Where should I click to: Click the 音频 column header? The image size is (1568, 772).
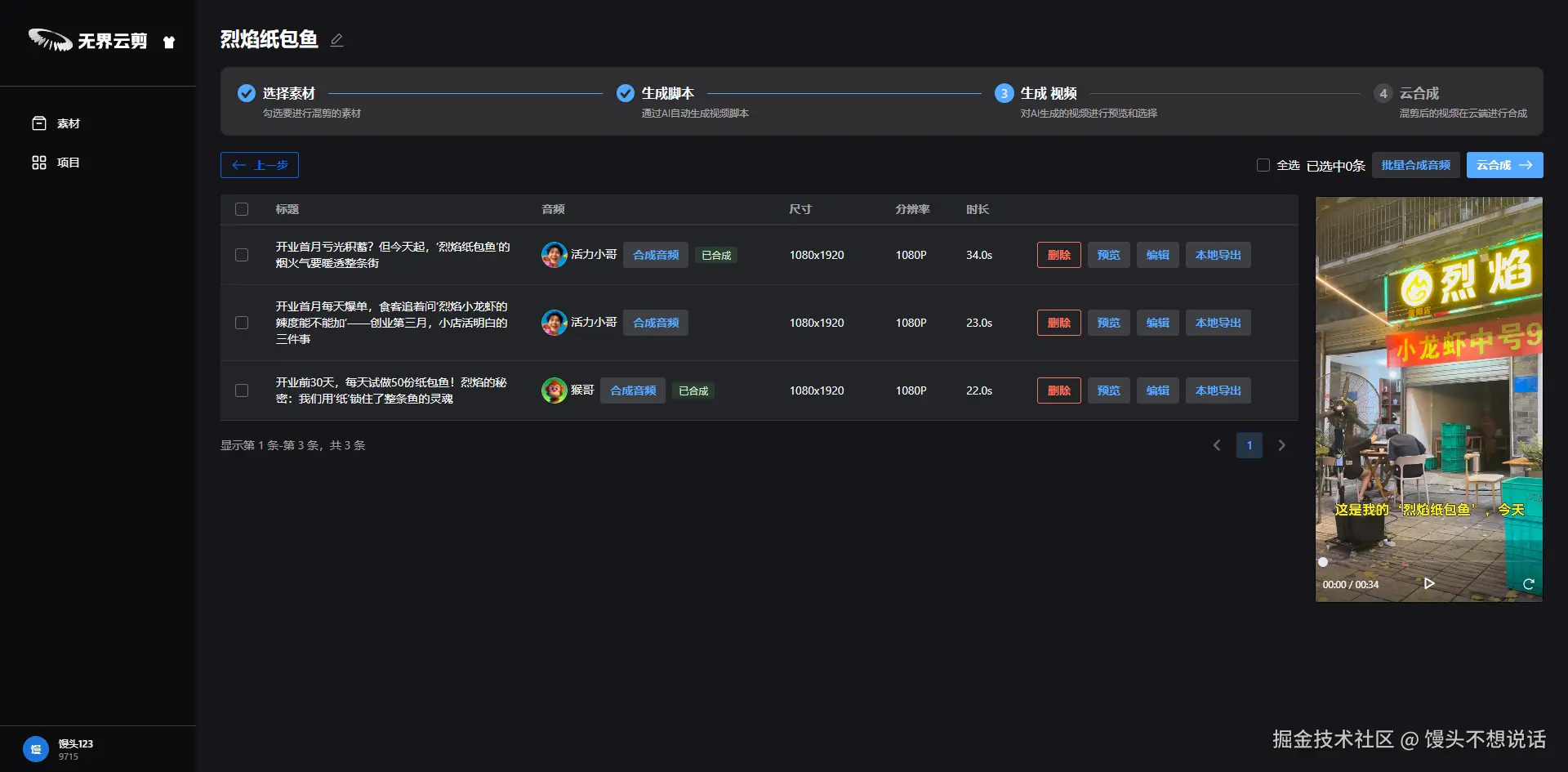point(554,209)
